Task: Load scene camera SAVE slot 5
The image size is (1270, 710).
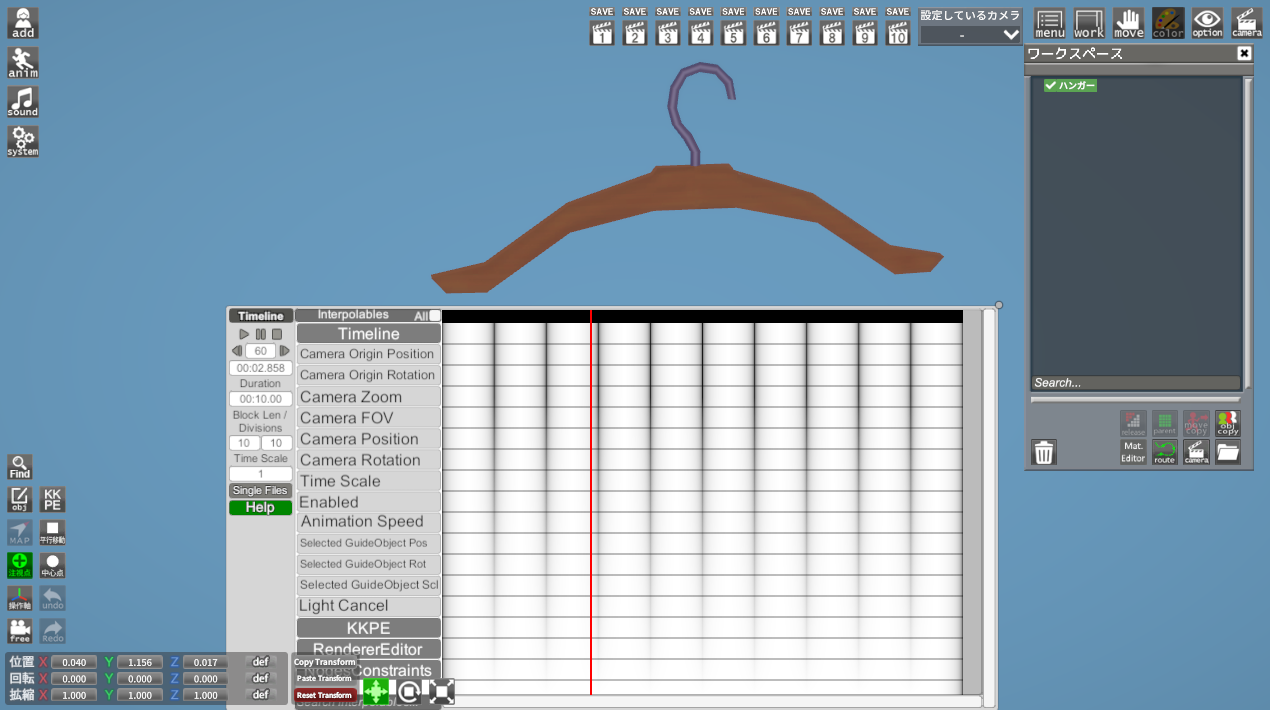Action: click(734, 33)
